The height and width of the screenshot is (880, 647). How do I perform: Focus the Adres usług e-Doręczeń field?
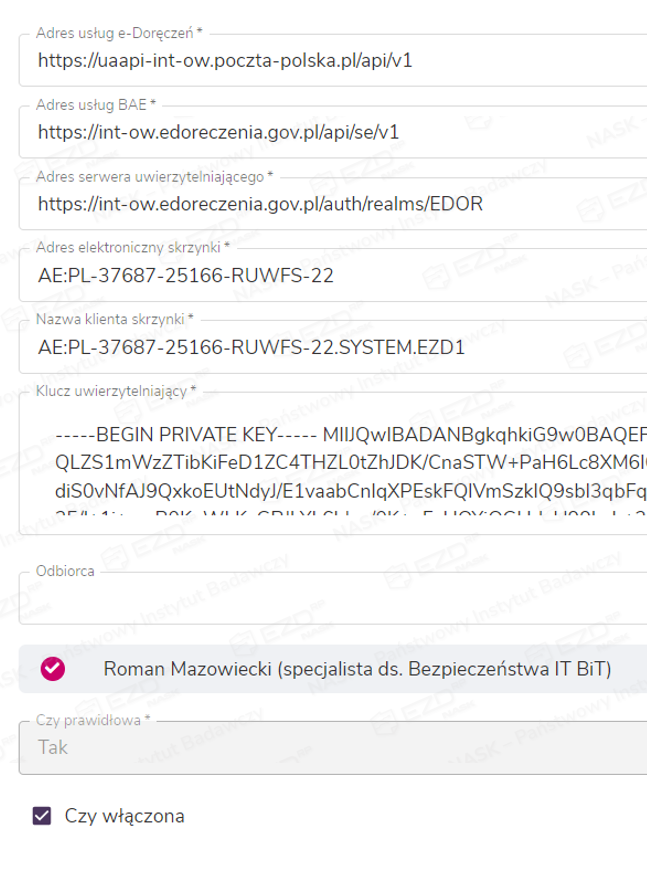point(330,60)
